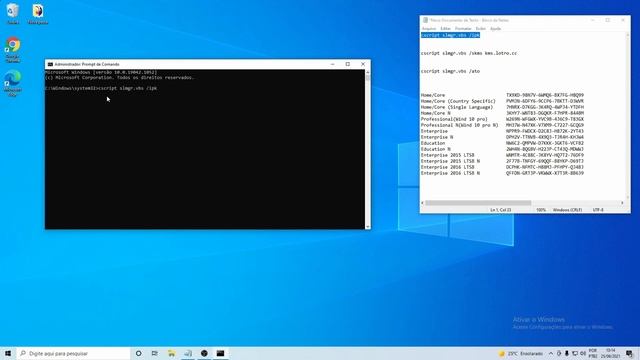Open the Ajuda menu in Notepad
This screenshot has height=360, width=640.
[495, 29]
